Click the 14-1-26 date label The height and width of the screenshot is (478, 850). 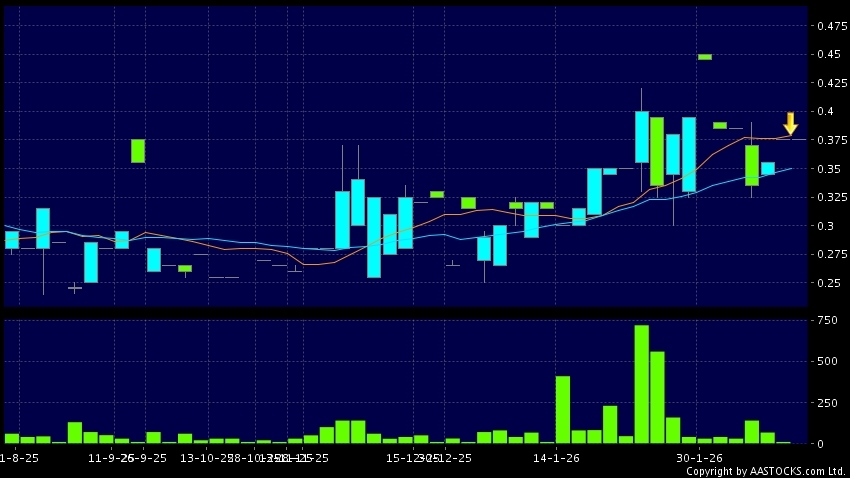coord(557,457)
